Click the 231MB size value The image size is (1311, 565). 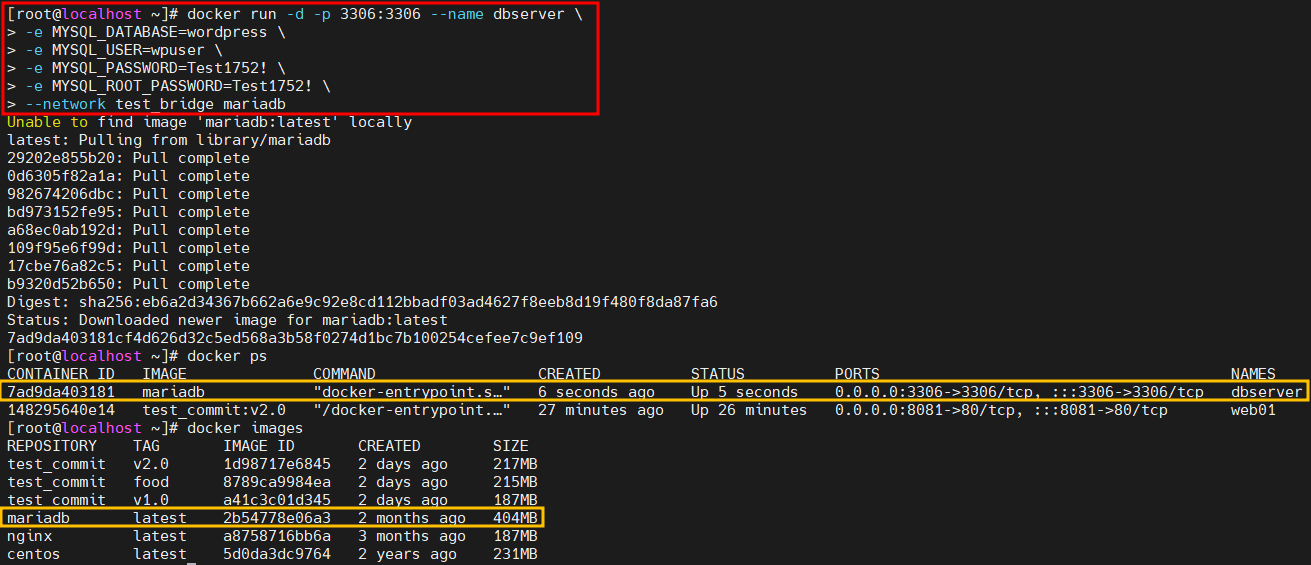point(515,554)
